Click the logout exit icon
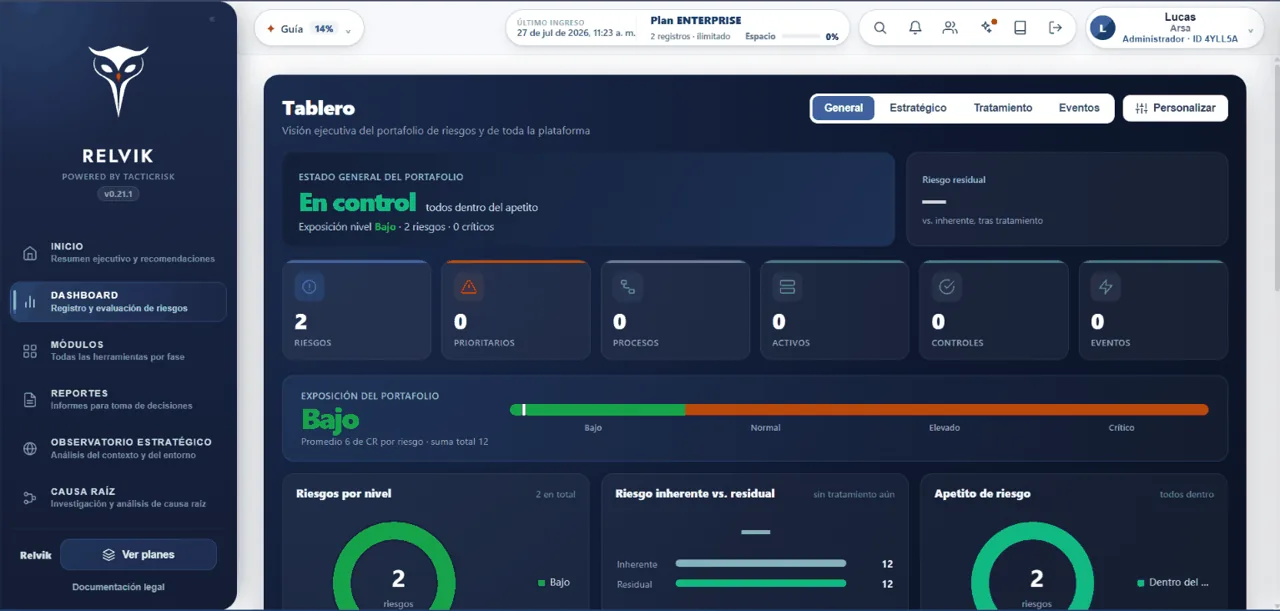The height and width of the screenshot is (611, 1280). (x=1055, y=28)
